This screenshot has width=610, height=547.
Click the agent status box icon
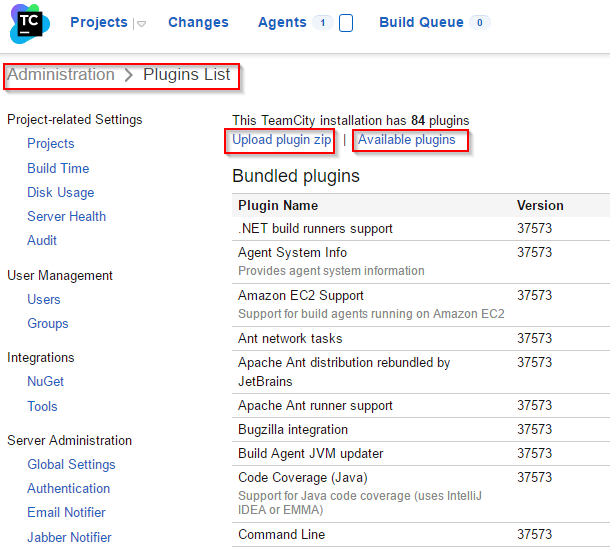click(346, 23)
